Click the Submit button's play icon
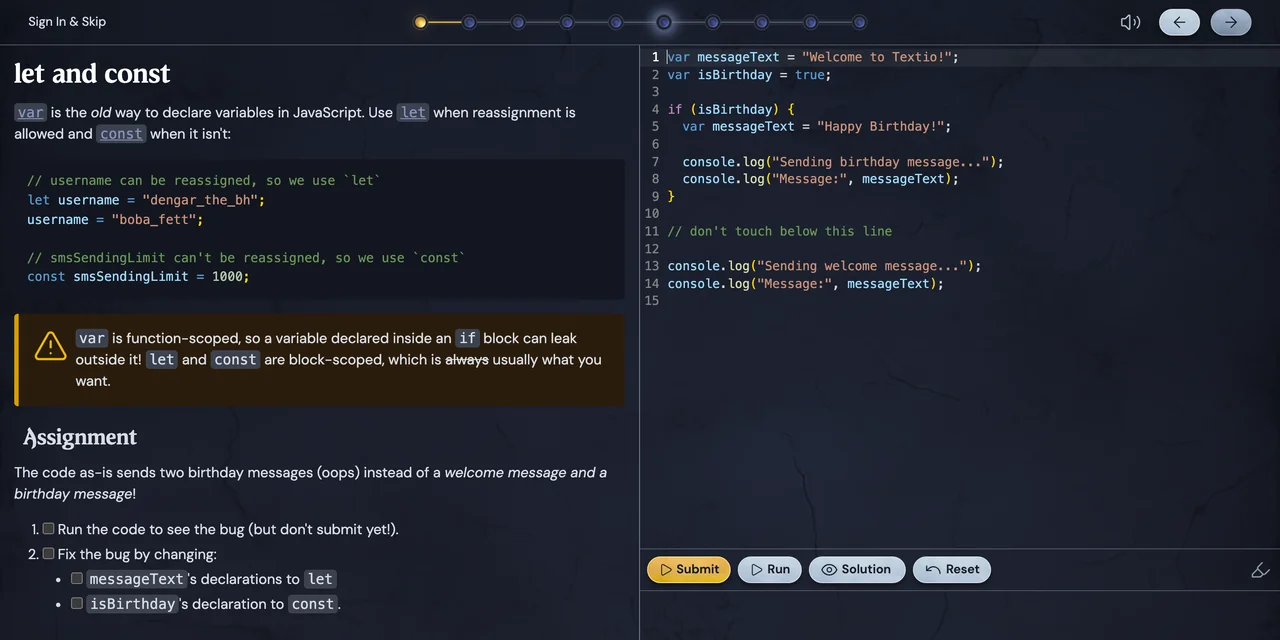Screen dimensions: 1280x640 tap(666, 569)
